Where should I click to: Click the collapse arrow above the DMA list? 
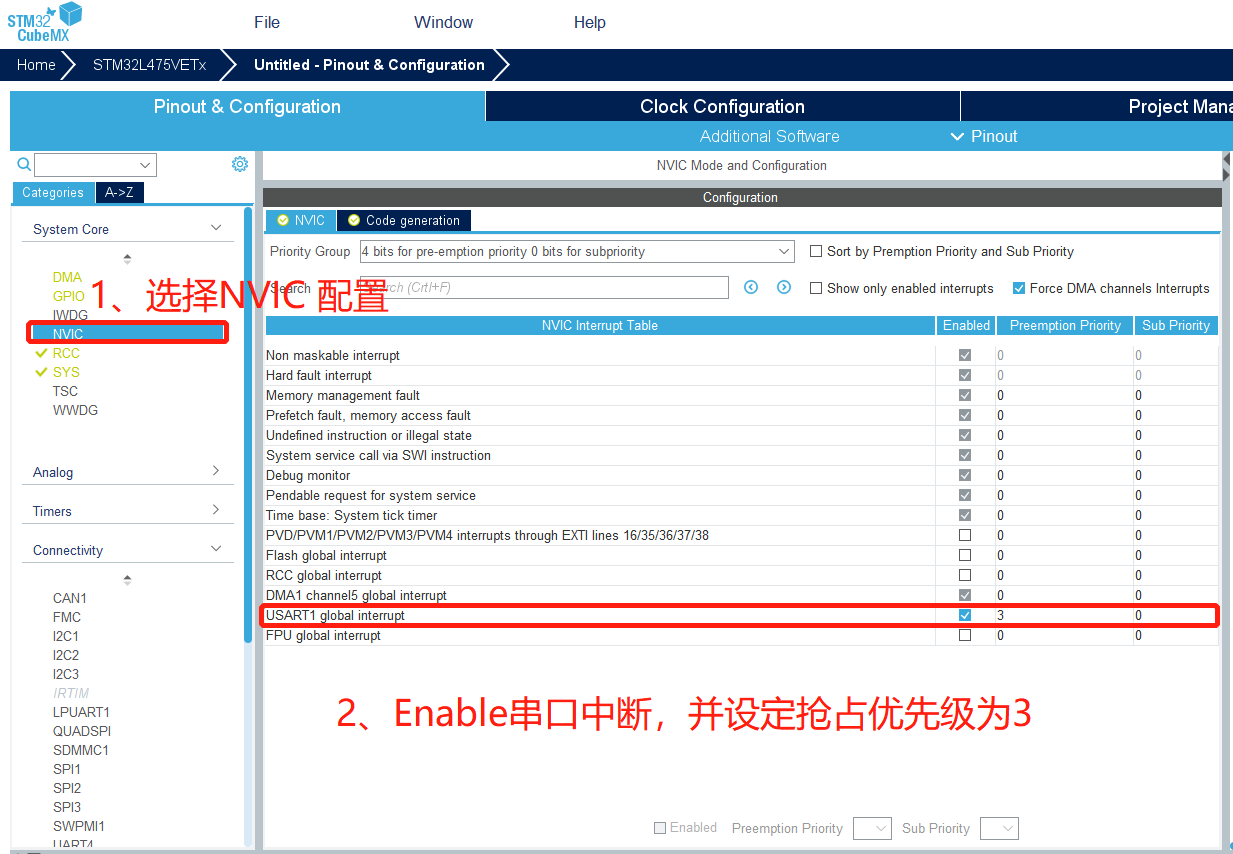(x=127, y=259)
